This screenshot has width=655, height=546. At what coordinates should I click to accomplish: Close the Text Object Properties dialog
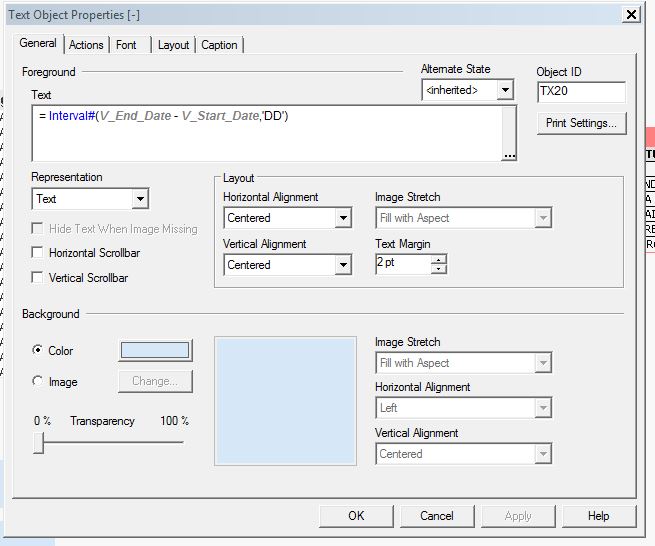click(630, 14)
